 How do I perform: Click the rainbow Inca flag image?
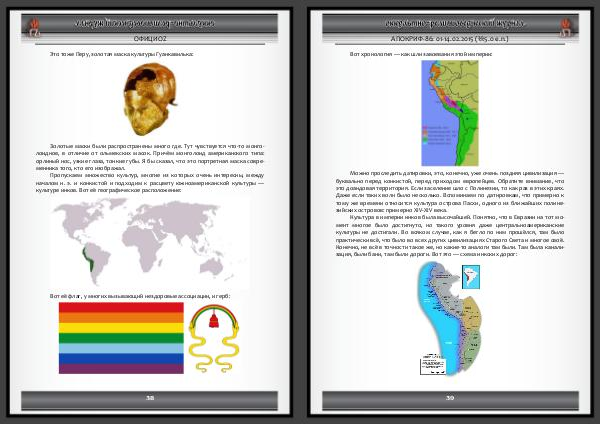tap(121, 338)
